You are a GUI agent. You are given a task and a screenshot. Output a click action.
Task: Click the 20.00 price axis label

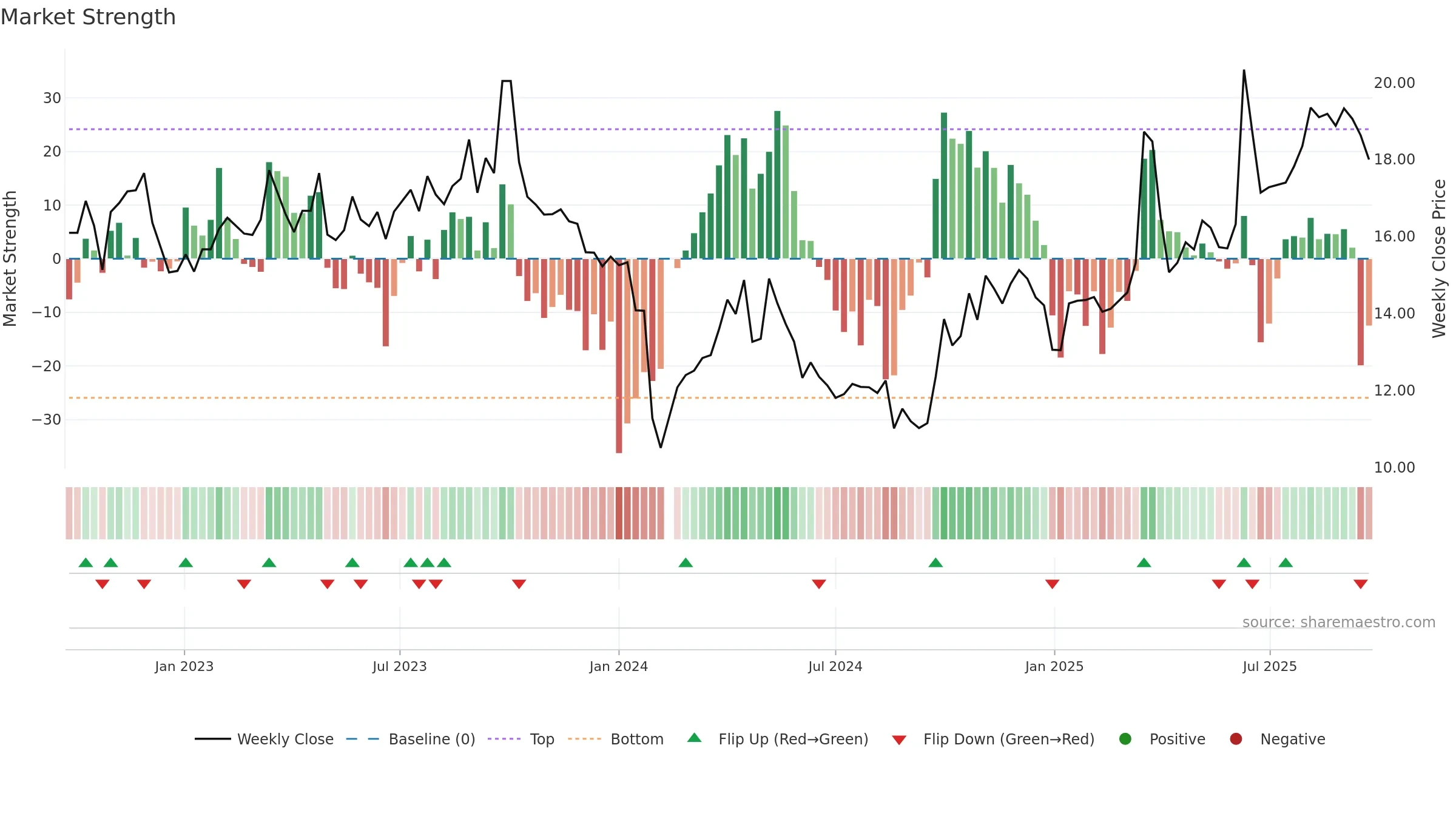1394,83
